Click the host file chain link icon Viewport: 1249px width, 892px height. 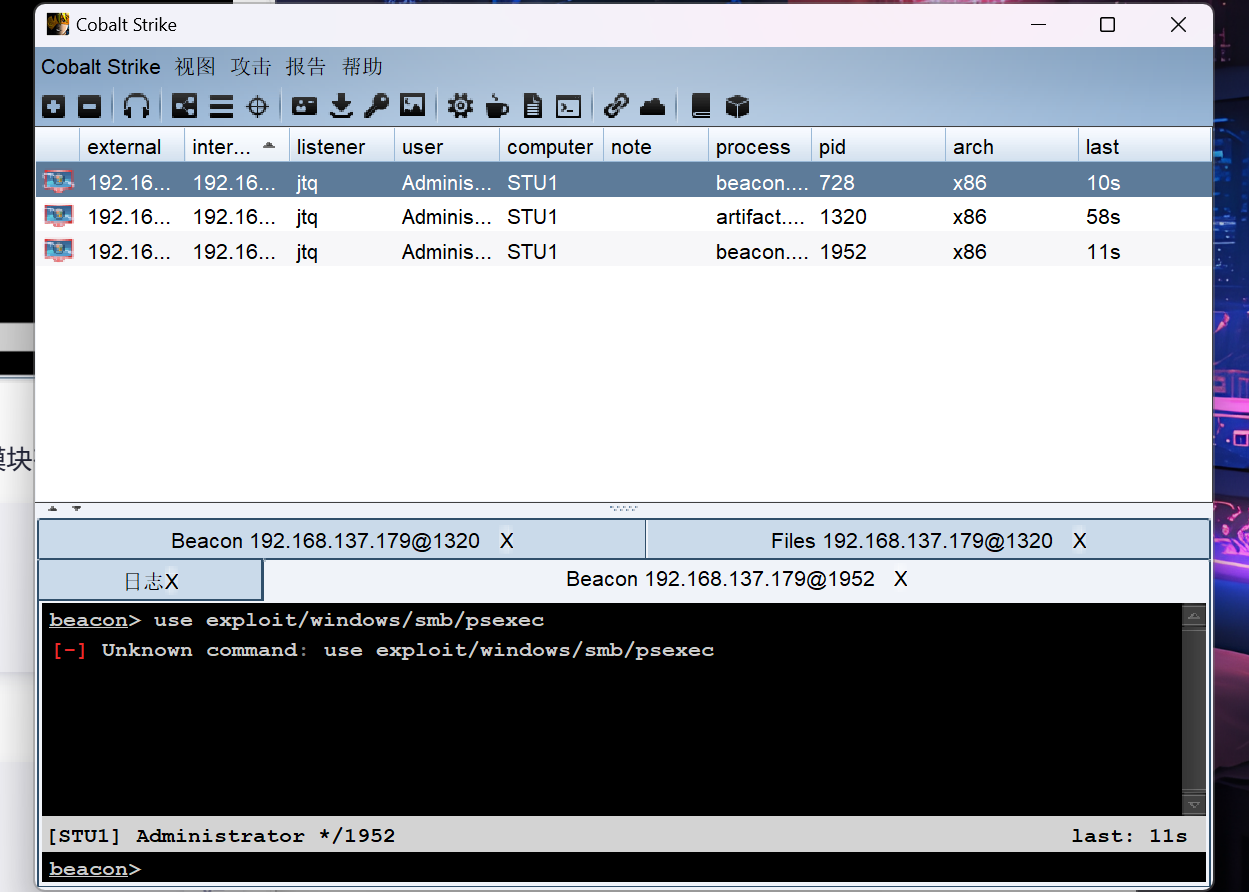click(x=616, y=106)
